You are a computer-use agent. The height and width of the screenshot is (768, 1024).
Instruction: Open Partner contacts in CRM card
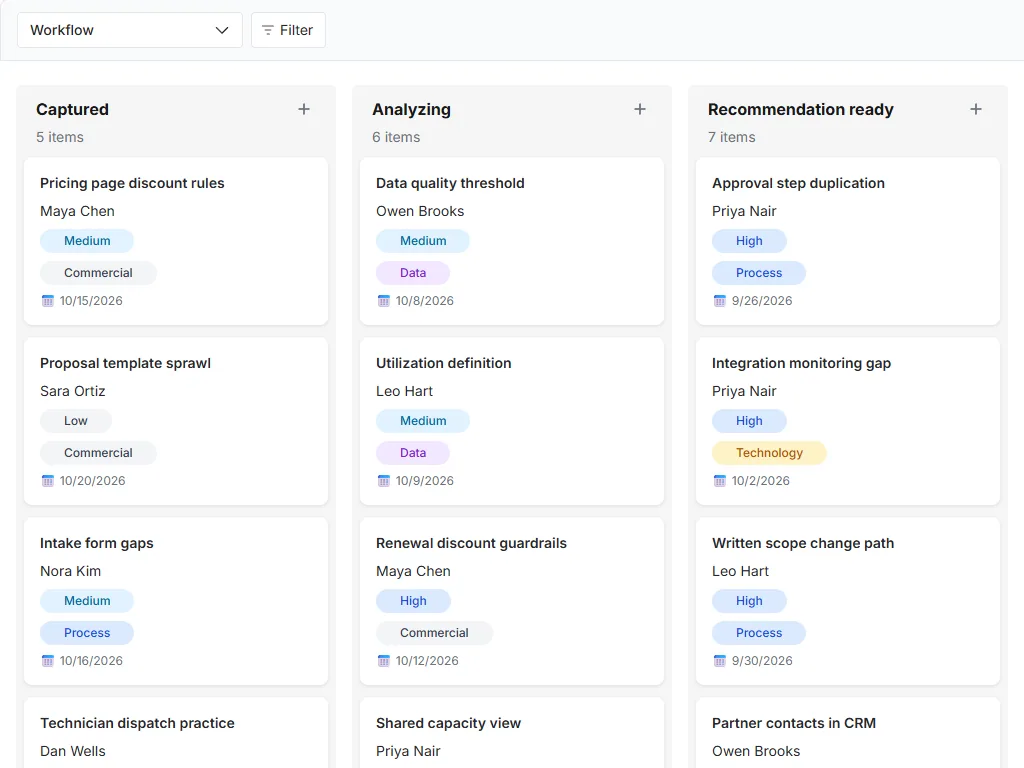(x=848, y=733)
